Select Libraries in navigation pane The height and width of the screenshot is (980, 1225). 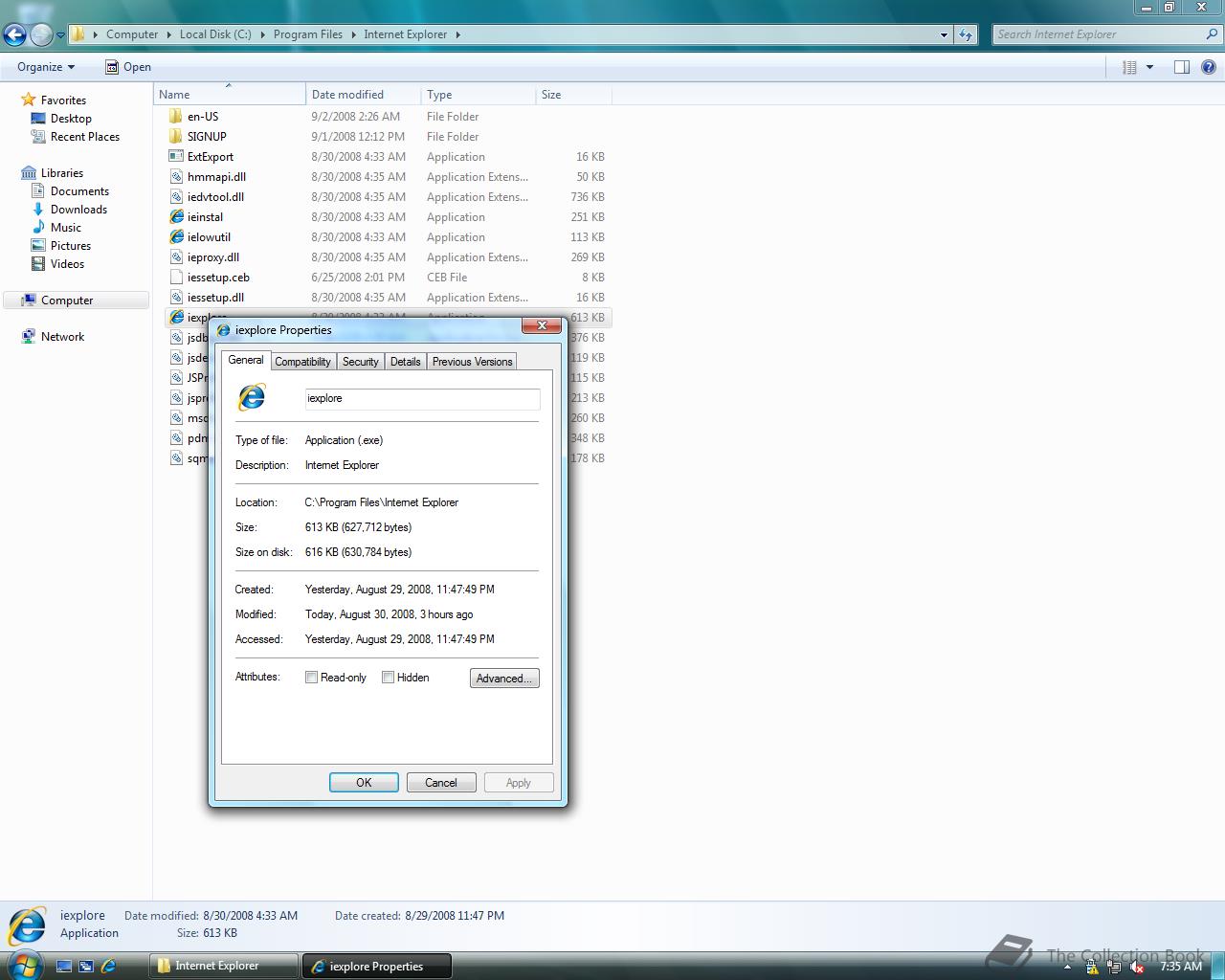(x=61, y=173)
